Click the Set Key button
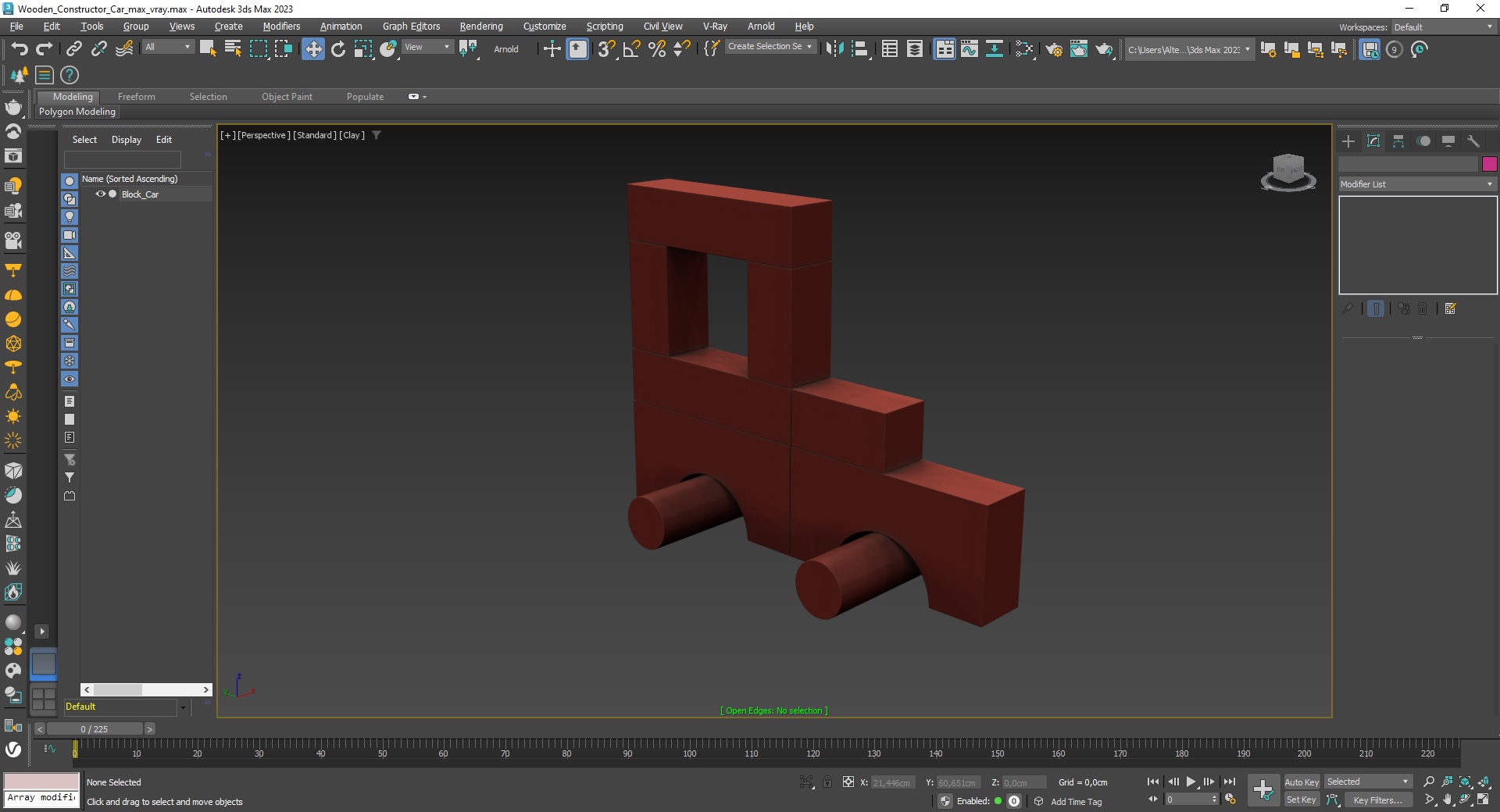Viewport: 1500px width, 812px height. pos(1302,800)
